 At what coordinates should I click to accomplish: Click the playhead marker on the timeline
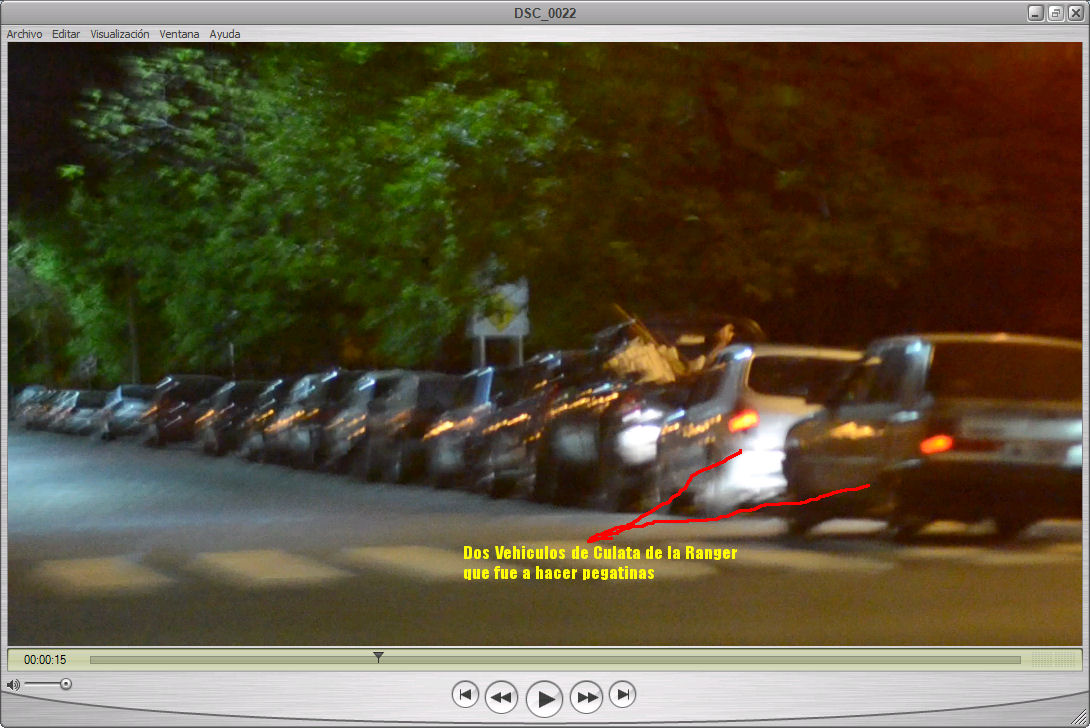(378, 656)
